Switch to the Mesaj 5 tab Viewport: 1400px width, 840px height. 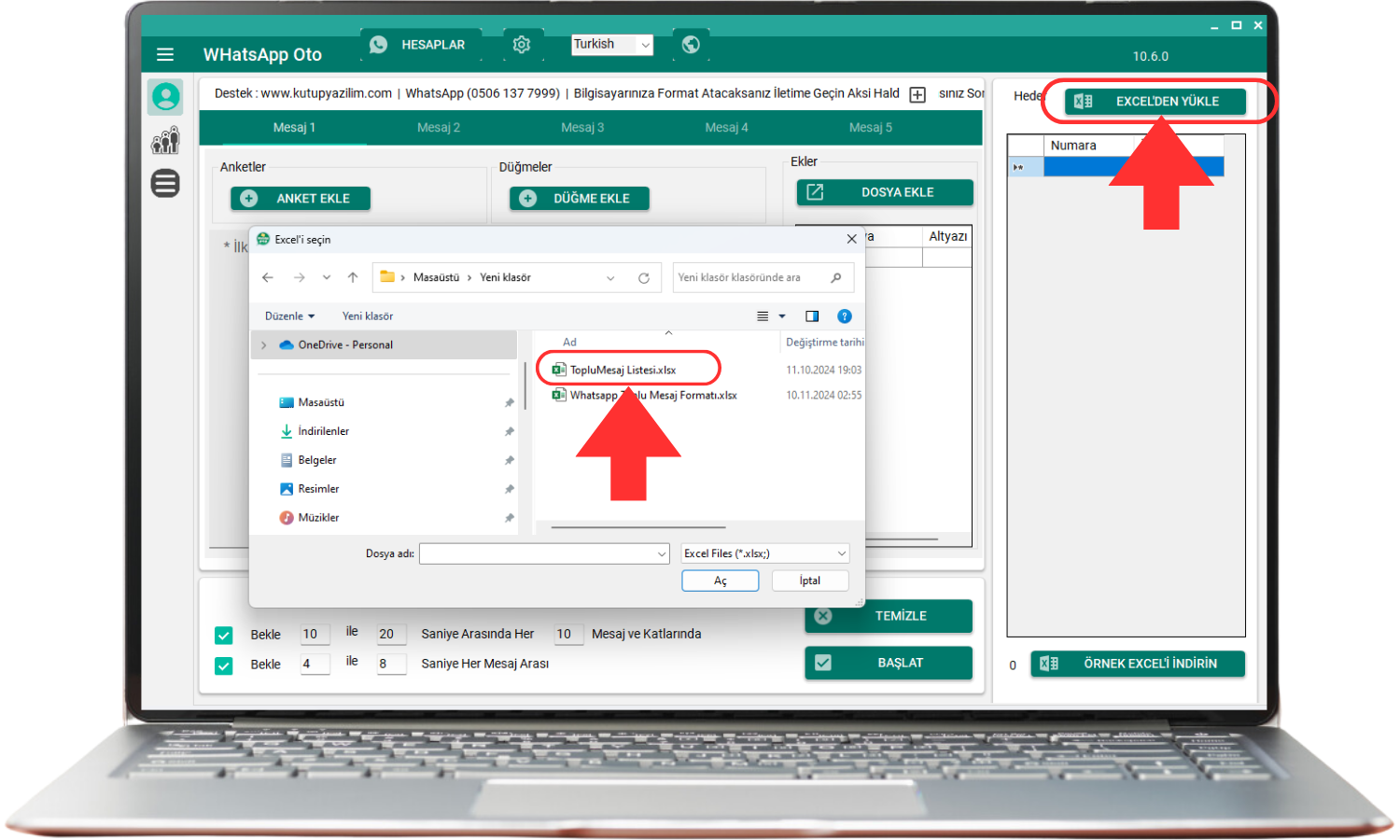[871, 127]
